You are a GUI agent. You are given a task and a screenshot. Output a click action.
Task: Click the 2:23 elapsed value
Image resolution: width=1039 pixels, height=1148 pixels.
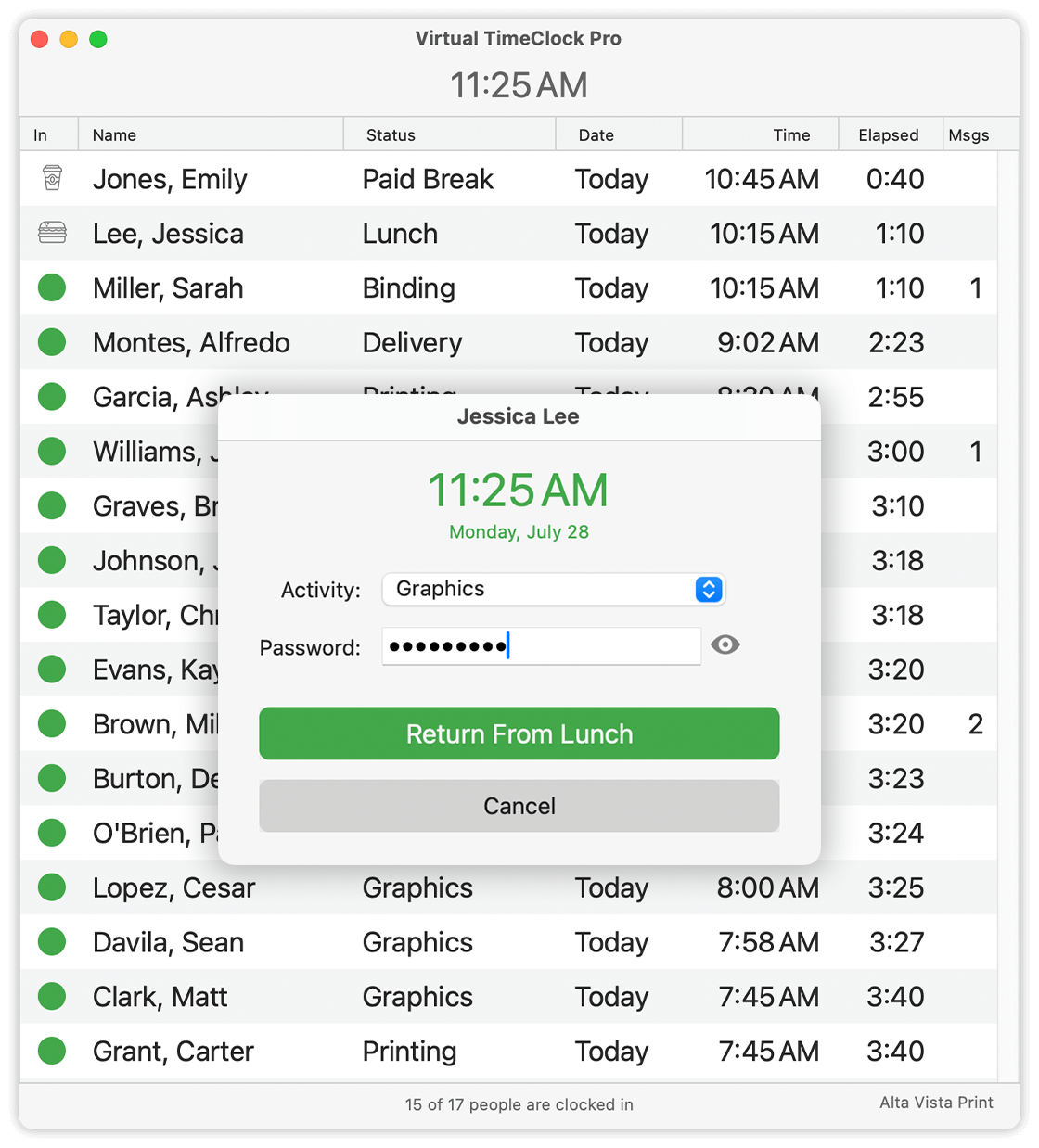click(x=896, y=343)
